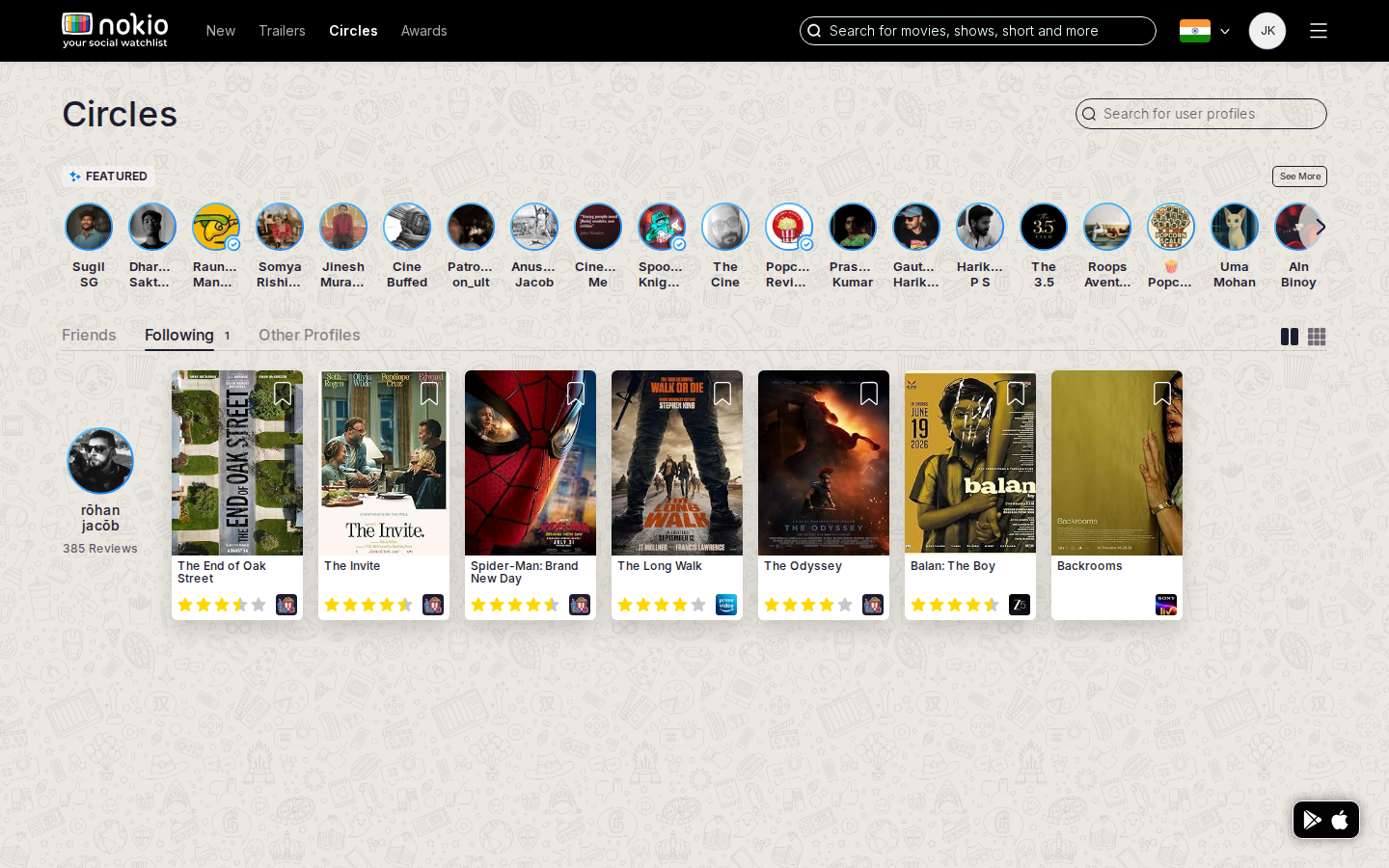The height and width of the screenshot is (868, 1389).
Task: Bookmark The Odyssey movie
Action: pyautogui.click(x=869, y=393)
